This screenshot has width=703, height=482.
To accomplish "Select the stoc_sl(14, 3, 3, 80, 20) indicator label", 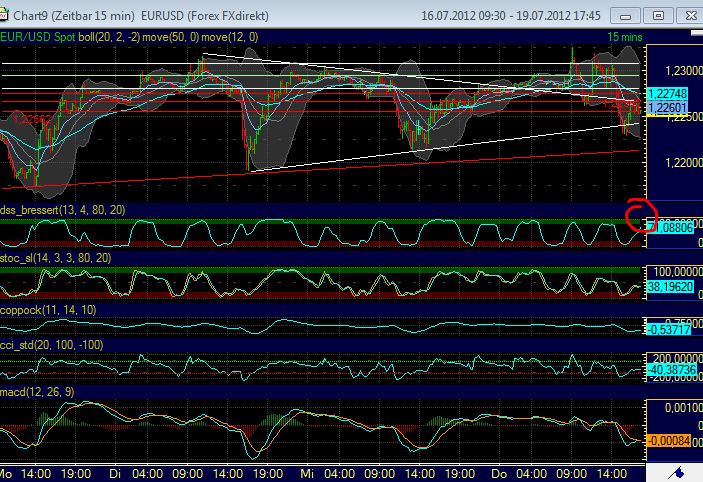I will tap(56, 258).
